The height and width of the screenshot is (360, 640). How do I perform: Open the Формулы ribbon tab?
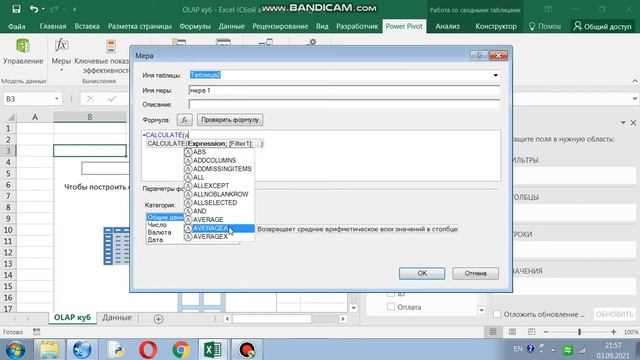(x=195, y=26)
